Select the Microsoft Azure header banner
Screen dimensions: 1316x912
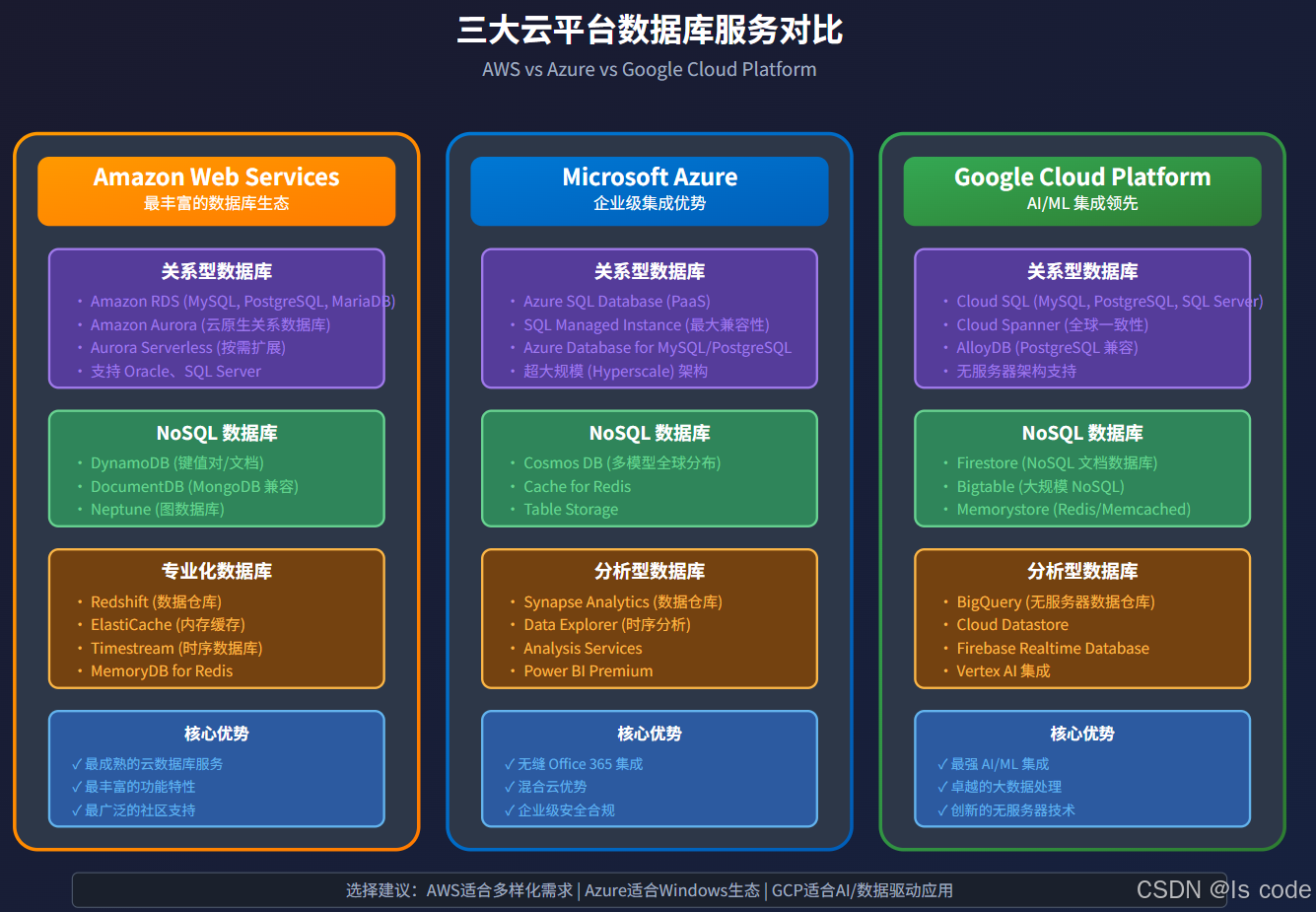click(650, 190)
